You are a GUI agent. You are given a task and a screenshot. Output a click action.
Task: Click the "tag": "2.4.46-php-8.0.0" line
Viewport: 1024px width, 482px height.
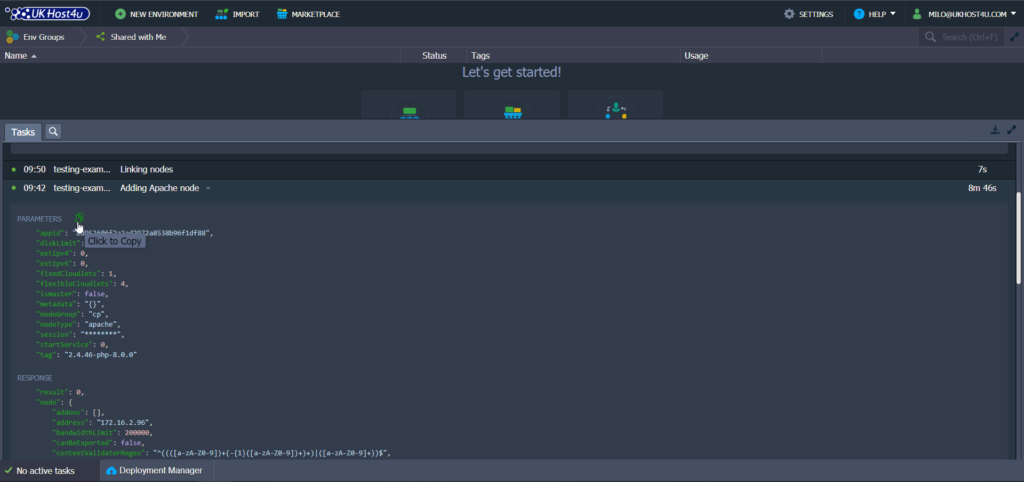point(87,355)
